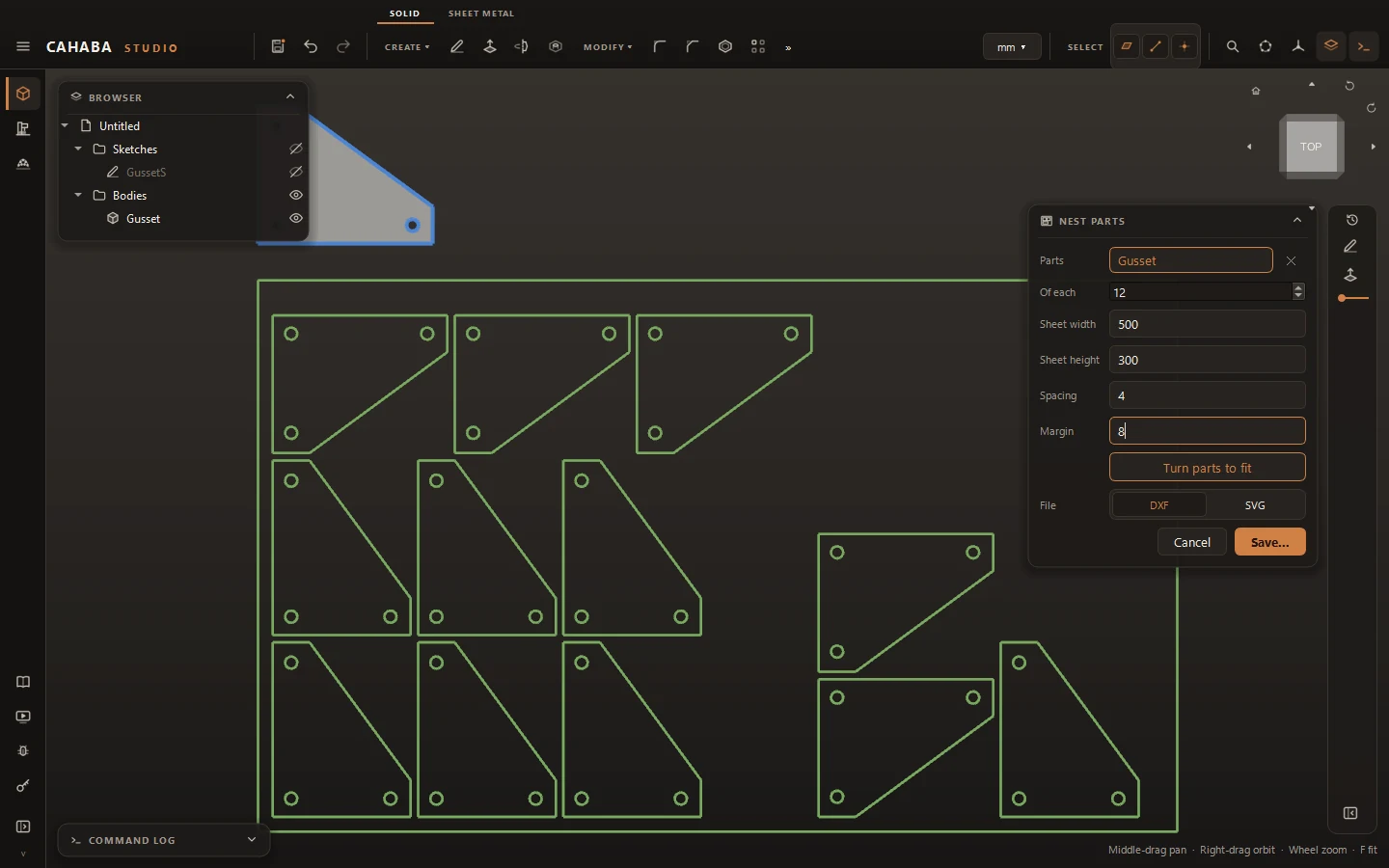
Task: Cancel the Nest Parts dialog
Action: [1191, 542]
